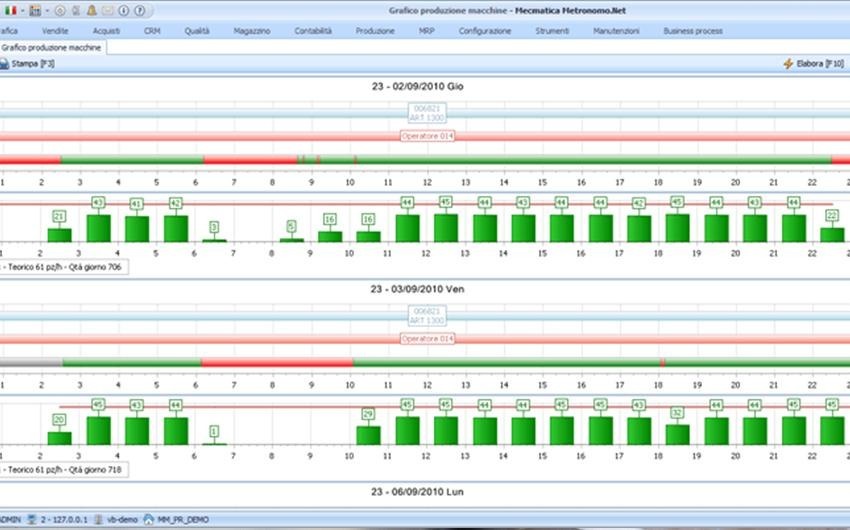
Task: Select the Grafico produzione macchine tab
Action: [x=52, y=47]
